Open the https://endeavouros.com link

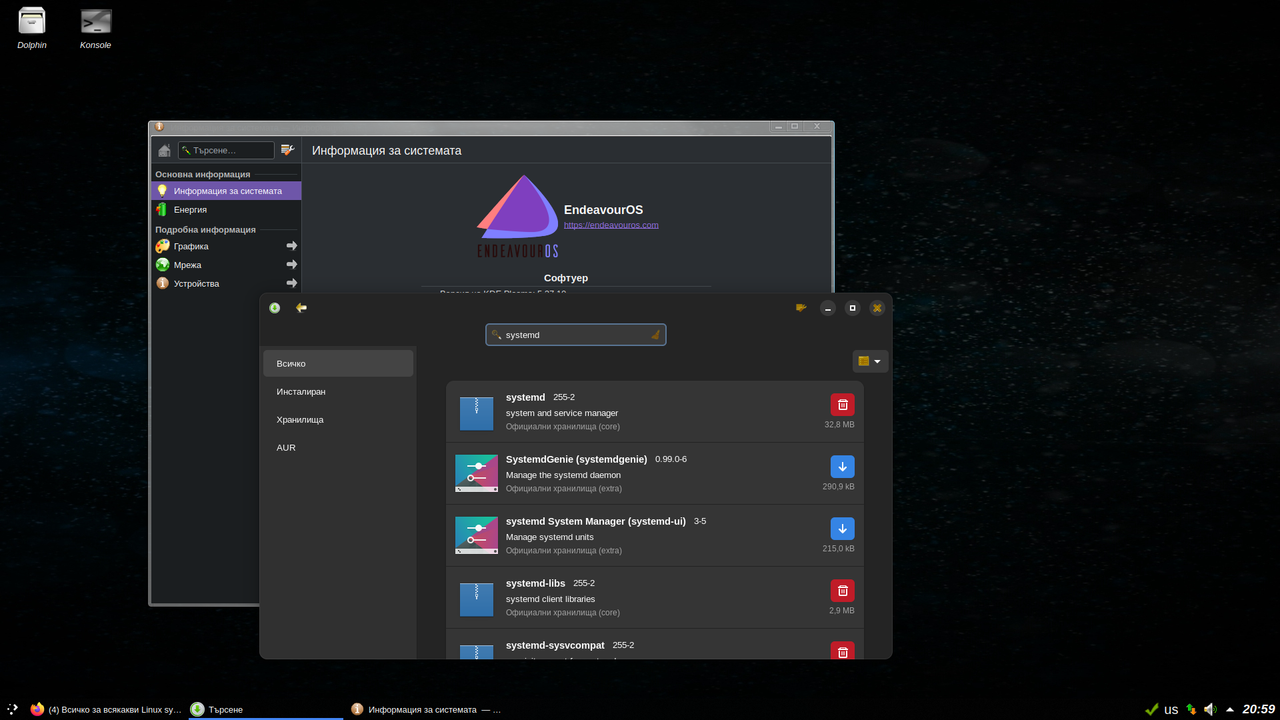point(611,225)
